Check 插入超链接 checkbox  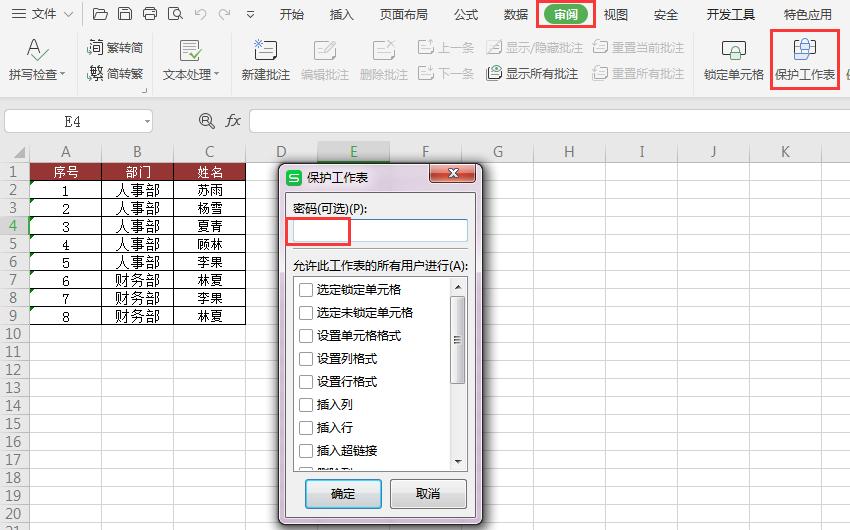coord(306,450)
